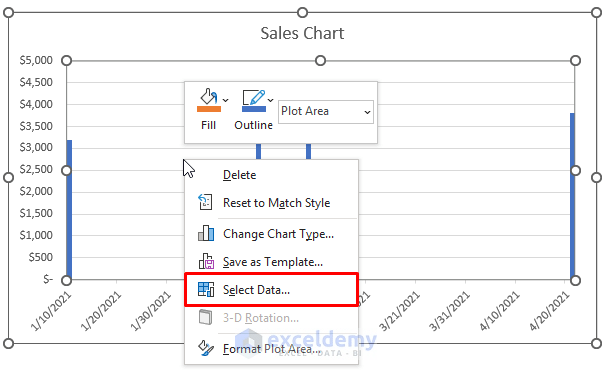This screenshot has height=375, width=612.
Task: Click the $500 axis label
Action: [x=41, y=257]
